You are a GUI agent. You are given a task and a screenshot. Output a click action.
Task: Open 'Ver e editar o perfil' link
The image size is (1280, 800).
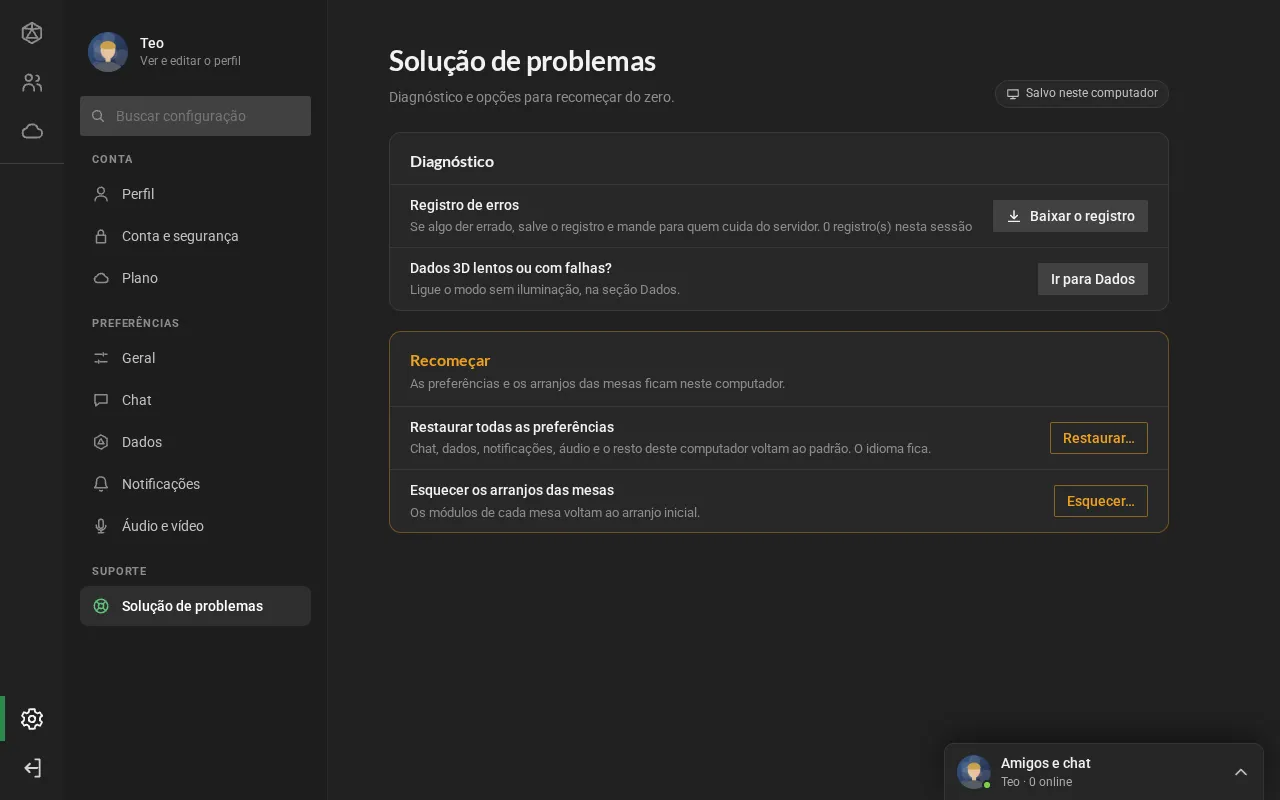pyautogui.click(x=190, y=61)
